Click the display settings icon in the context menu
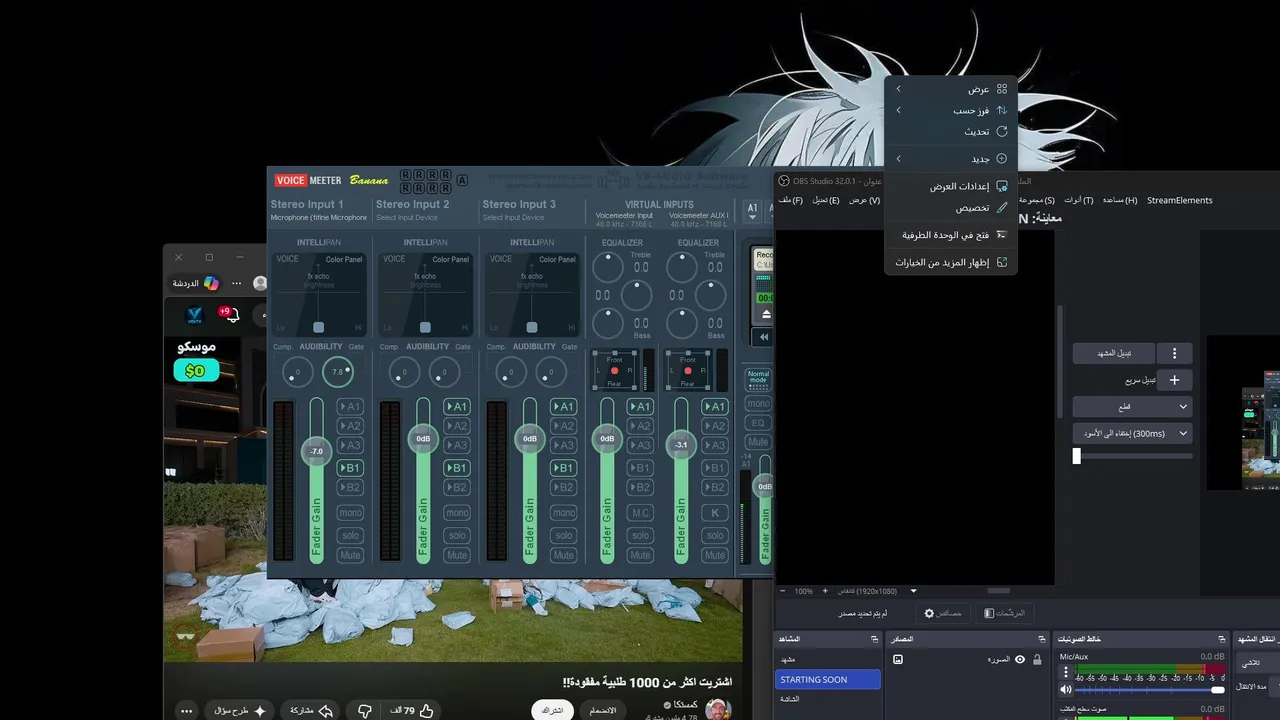 point(1002,186)
